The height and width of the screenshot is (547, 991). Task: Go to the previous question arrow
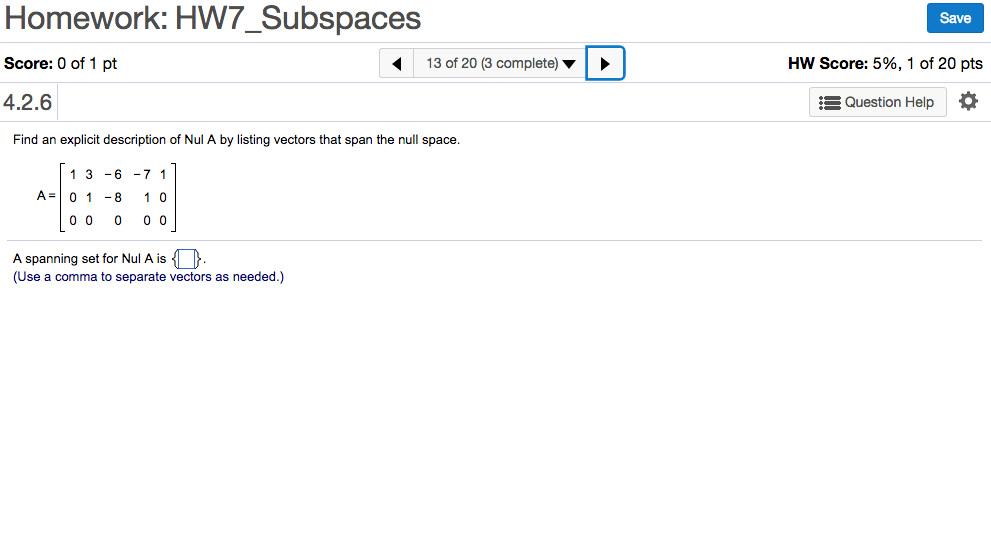coord(397,64)
